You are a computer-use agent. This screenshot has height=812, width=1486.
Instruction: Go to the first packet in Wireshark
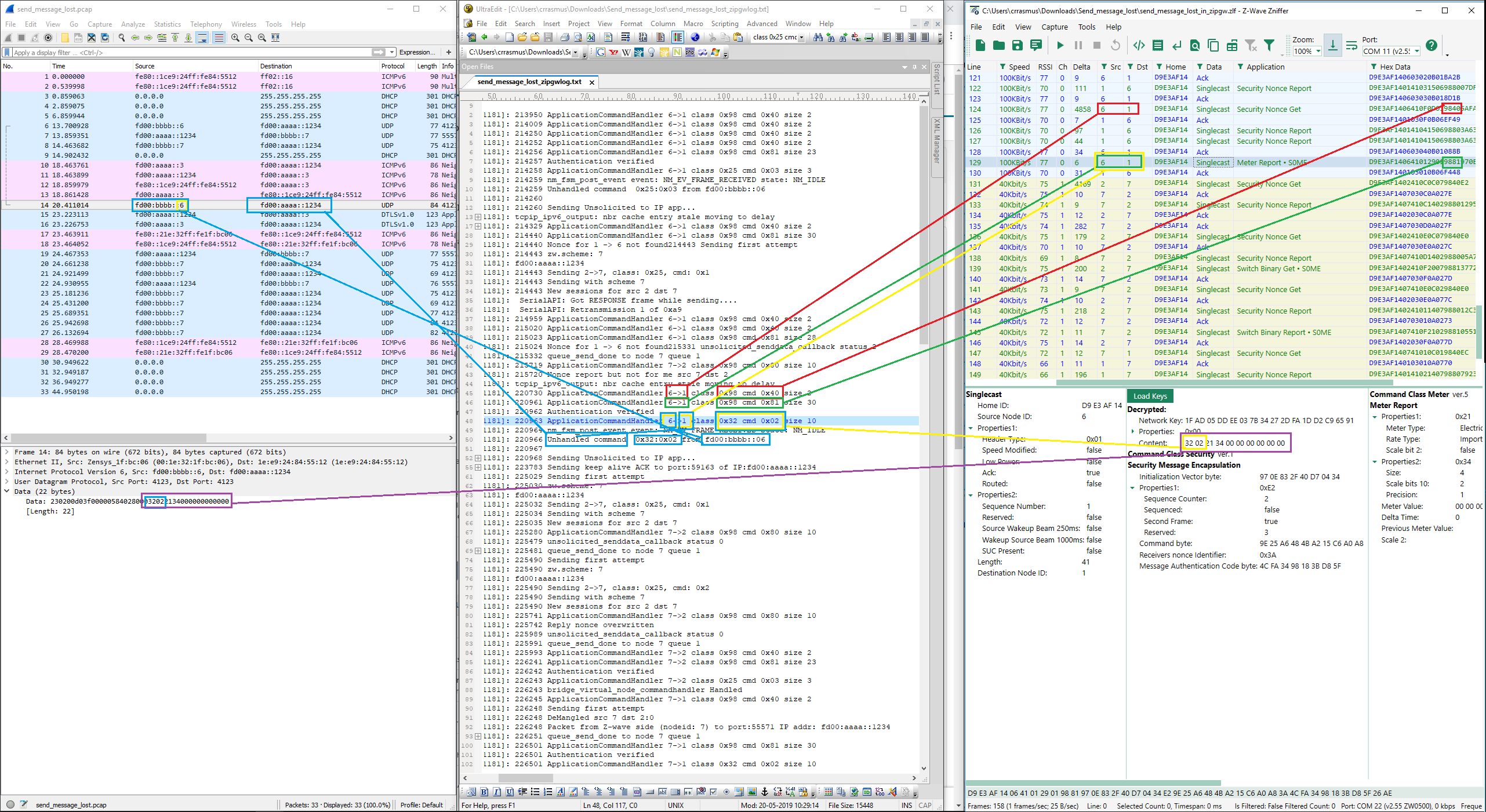(x=175, y=38)
